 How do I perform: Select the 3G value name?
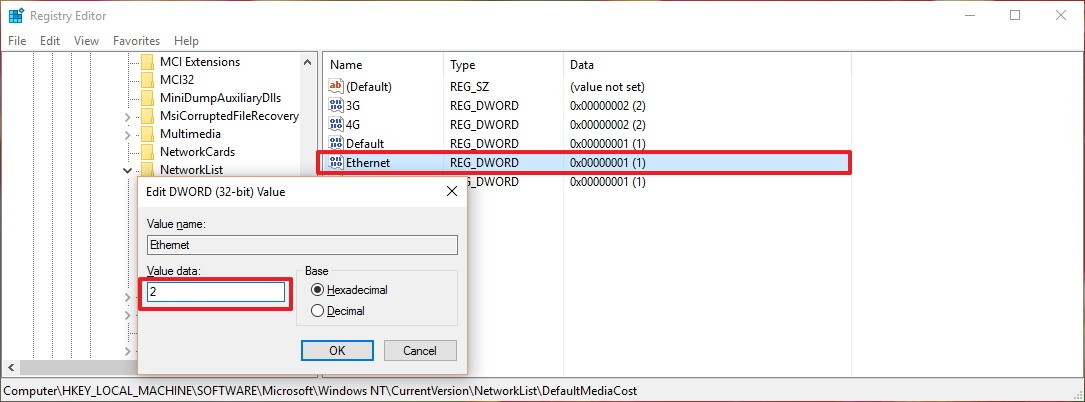pos(353,106)
